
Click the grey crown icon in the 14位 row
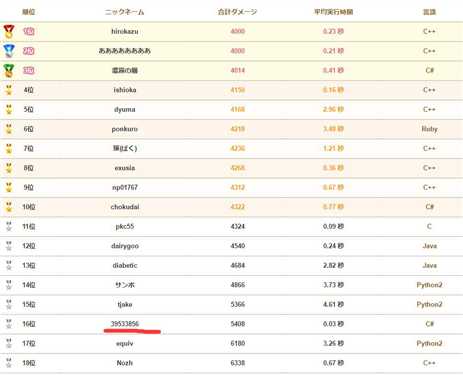click(9, 285)
